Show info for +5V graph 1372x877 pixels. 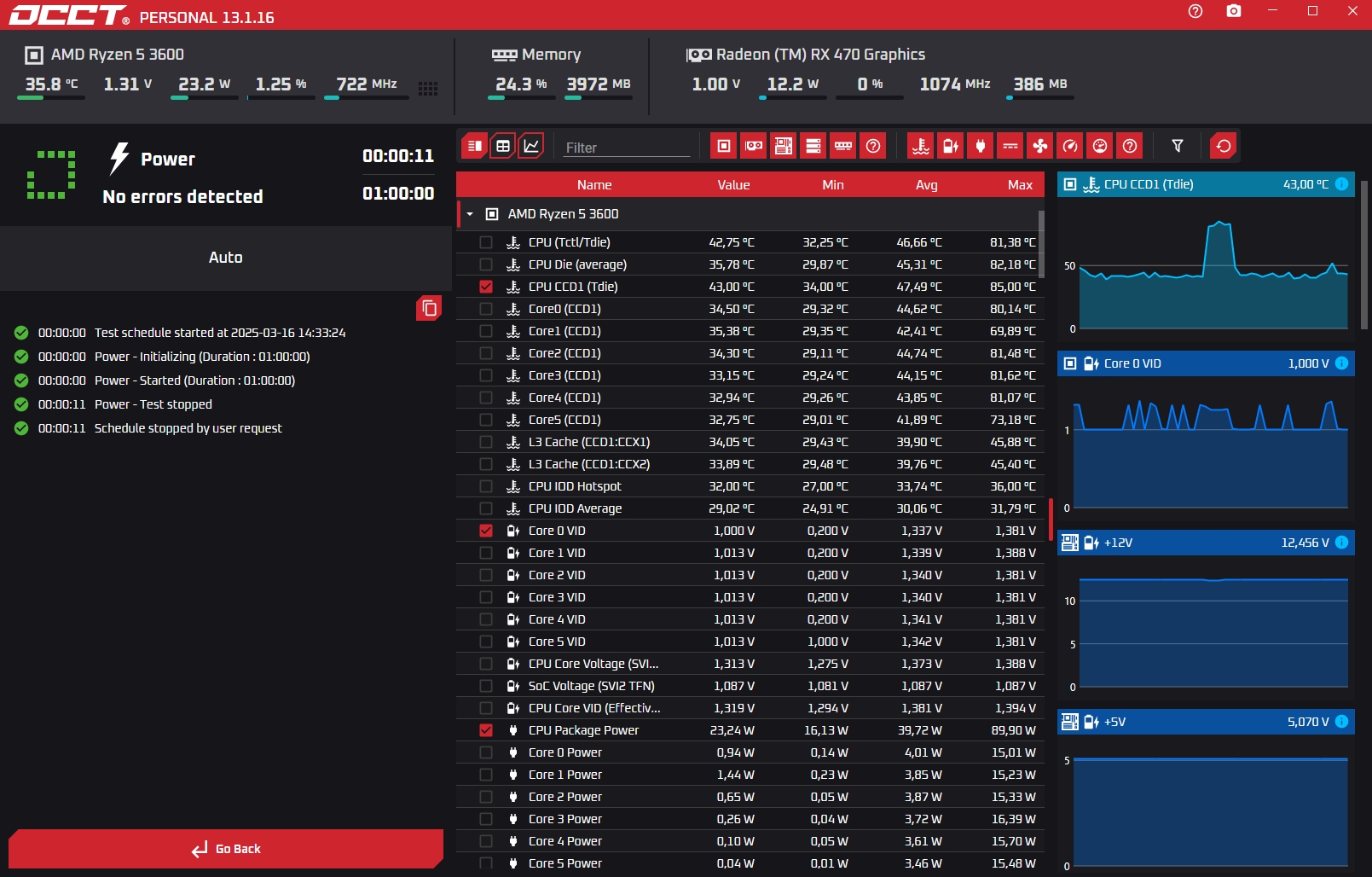tap(1341, 722)
